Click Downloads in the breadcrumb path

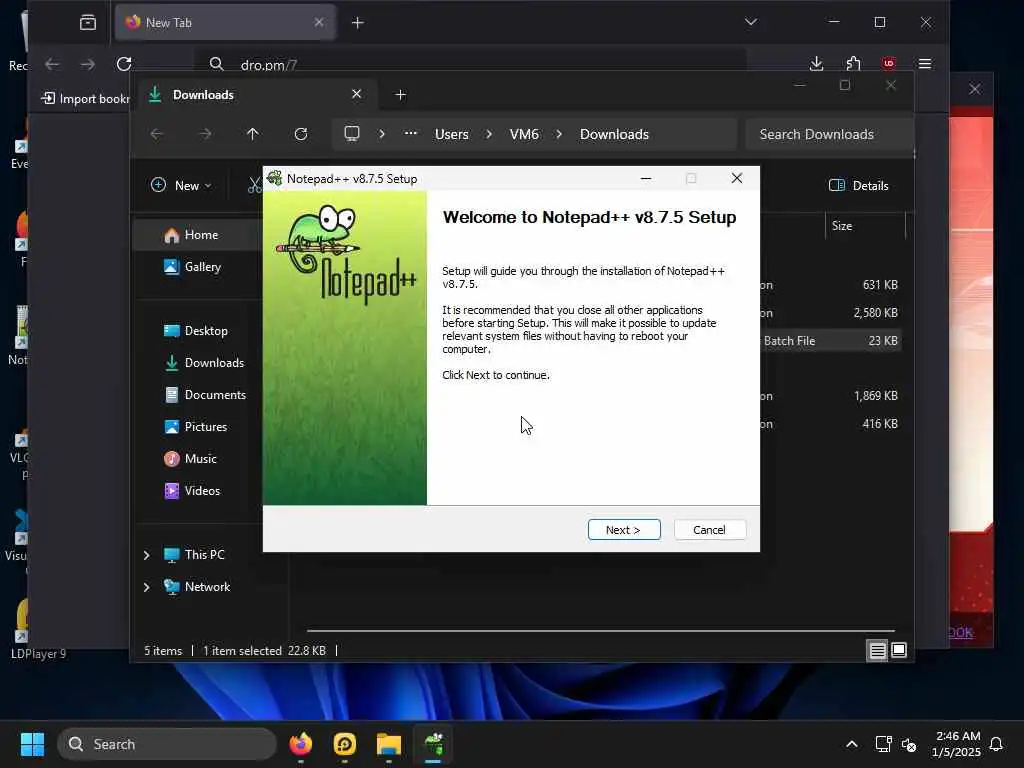click(615, 134)
